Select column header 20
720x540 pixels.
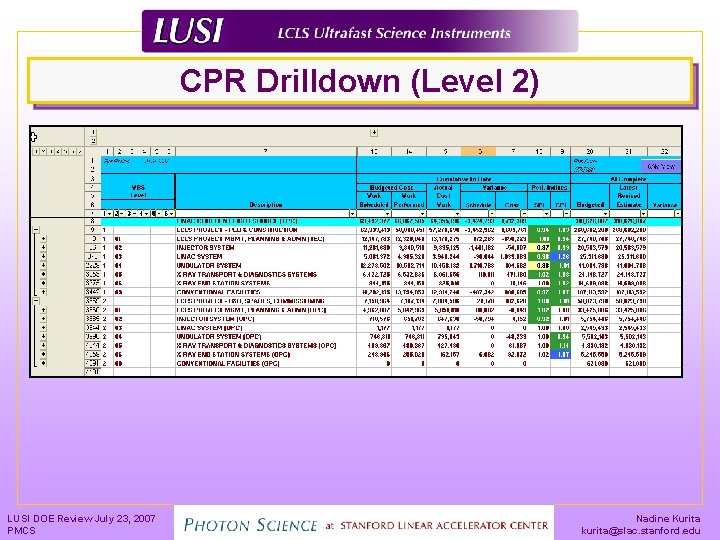[x=590, y=151]
